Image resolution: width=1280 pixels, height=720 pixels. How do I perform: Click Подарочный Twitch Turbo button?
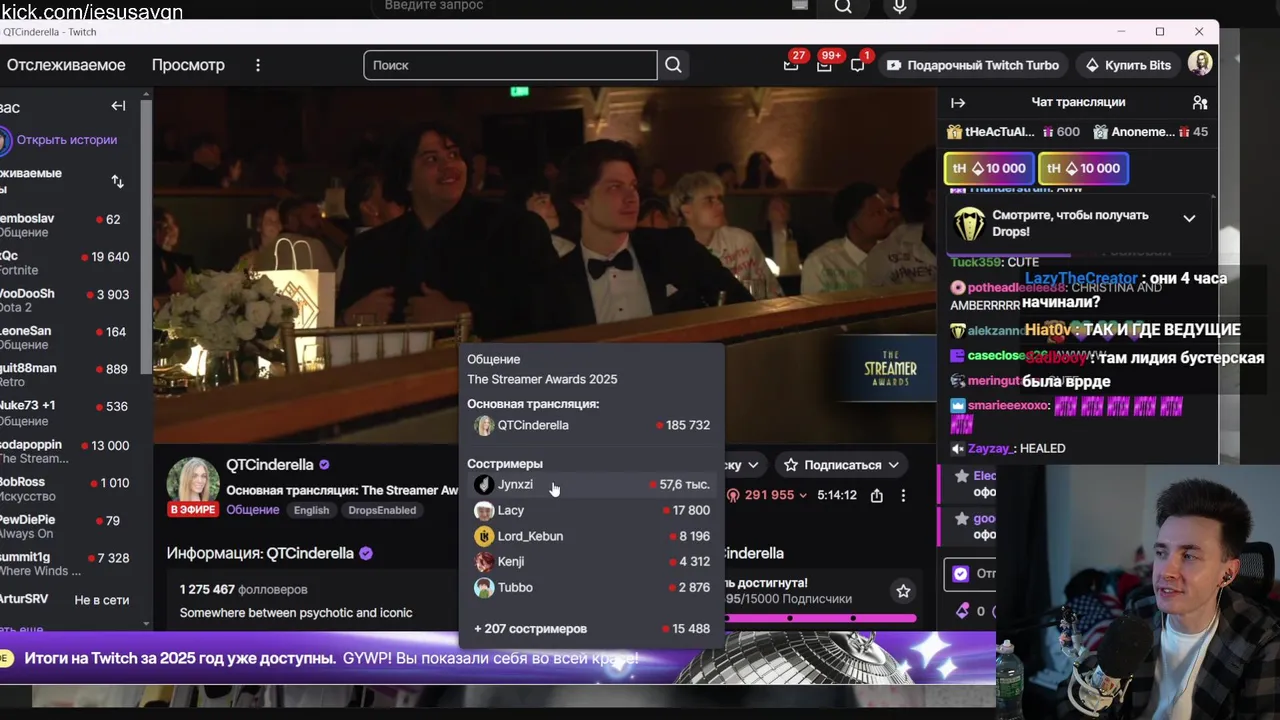pyautogui.click(x=972, y=65)
